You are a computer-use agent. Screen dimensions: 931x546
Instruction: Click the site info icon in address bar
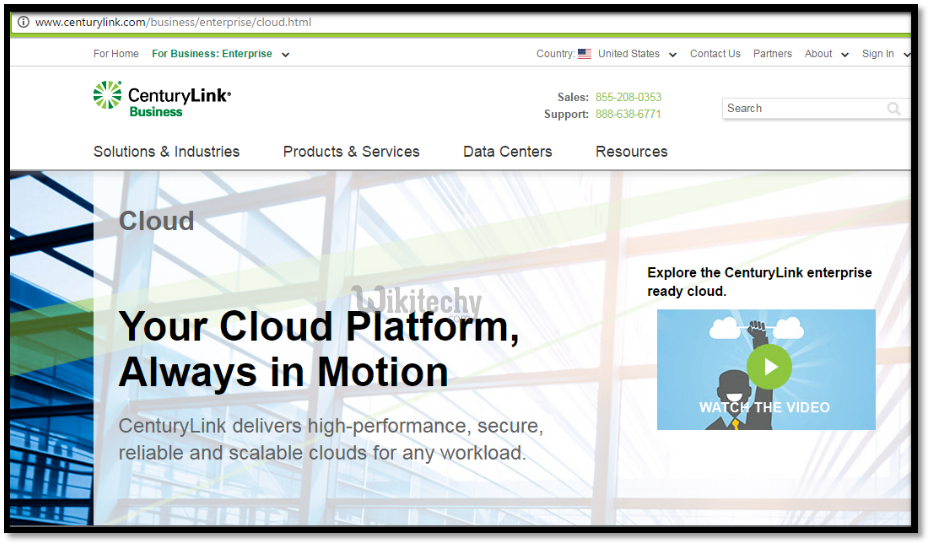click(23, 22)
